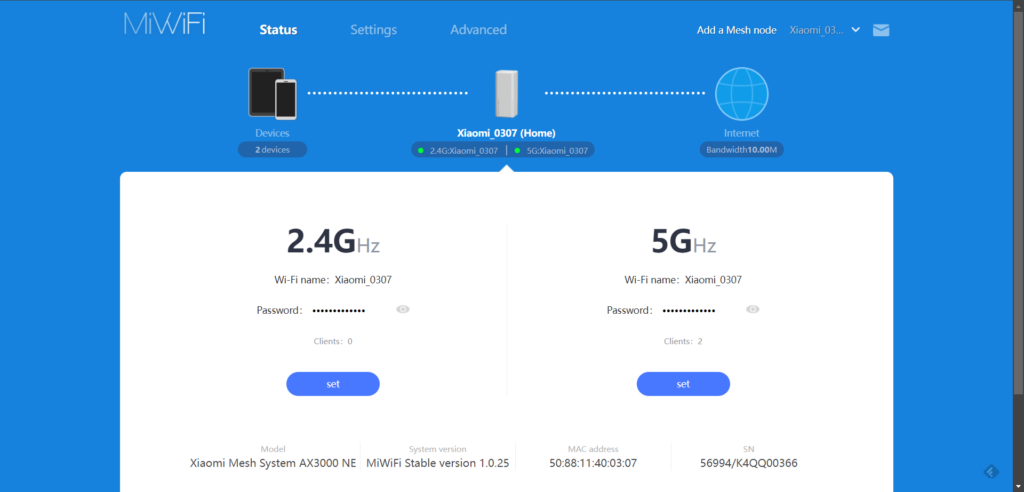Screen dimensions: 1024x492
Task: Click the 2.4G password field
Action: [x=339, y=310]
